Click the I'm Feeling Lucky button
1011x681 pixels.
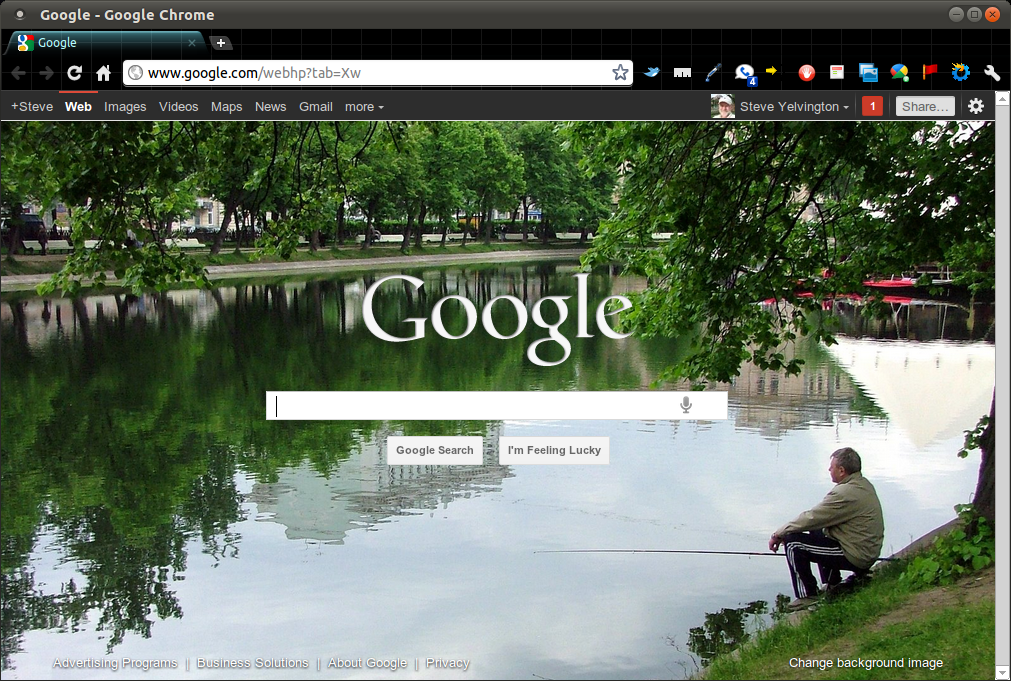click(554, 450)
